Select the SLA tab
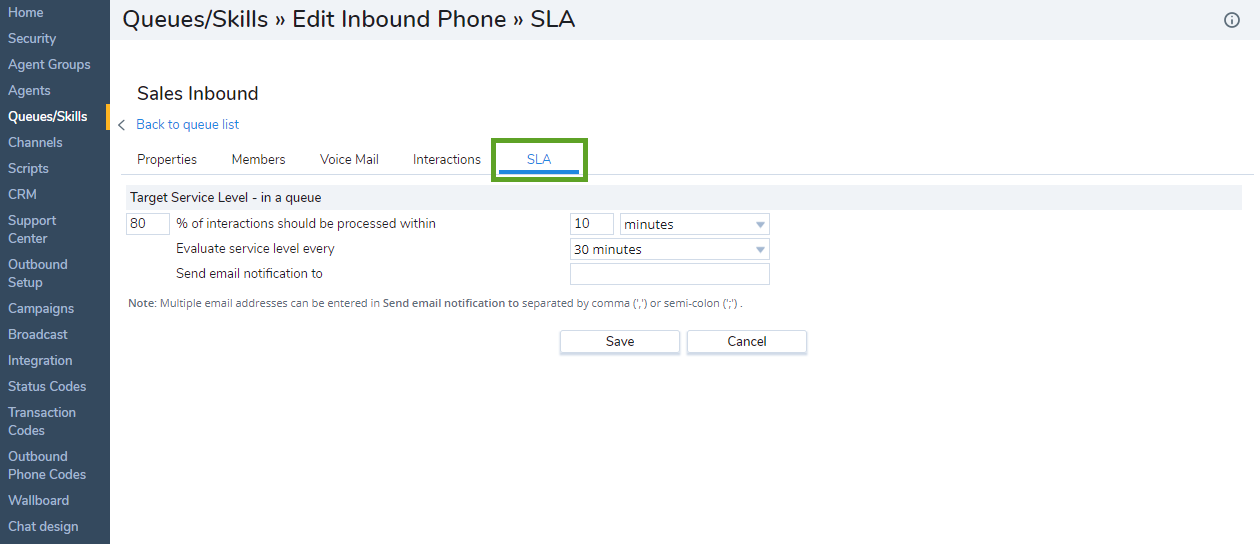The width and height of the screenshot is (1260, 544). [x=539, y=160]
